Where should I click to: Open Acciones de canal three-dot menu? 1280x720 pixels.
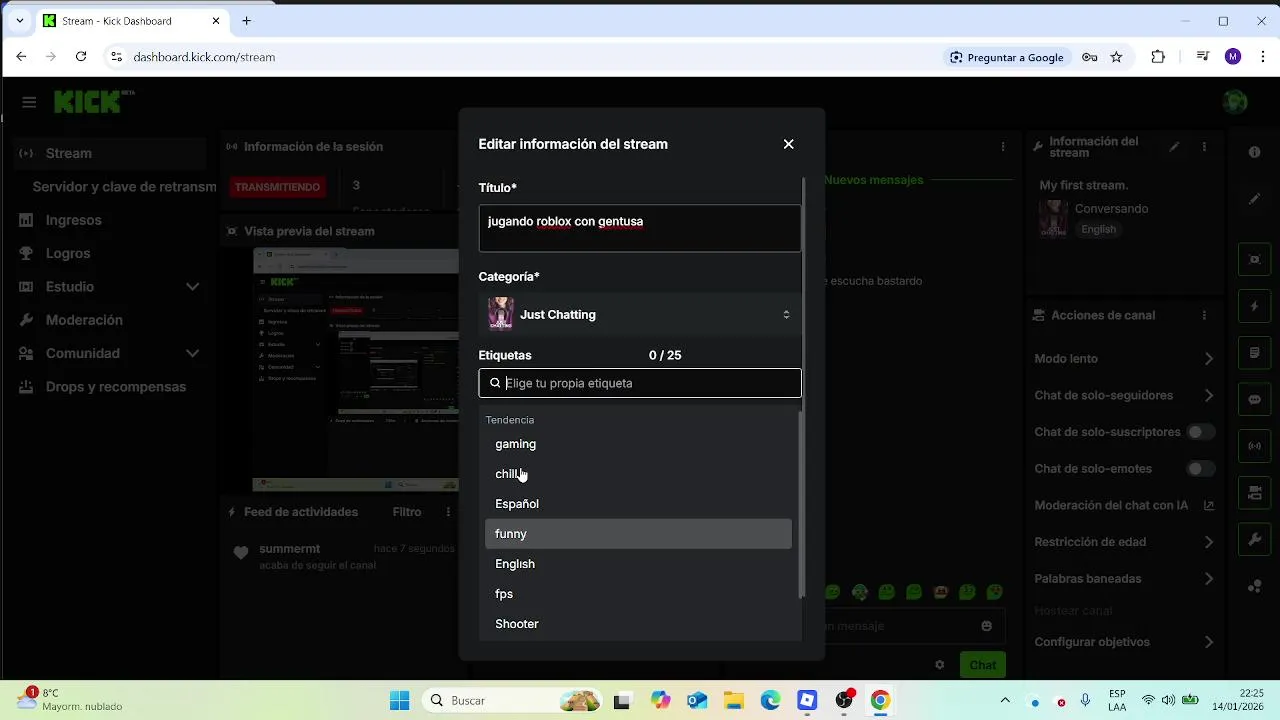[1204, 315]
